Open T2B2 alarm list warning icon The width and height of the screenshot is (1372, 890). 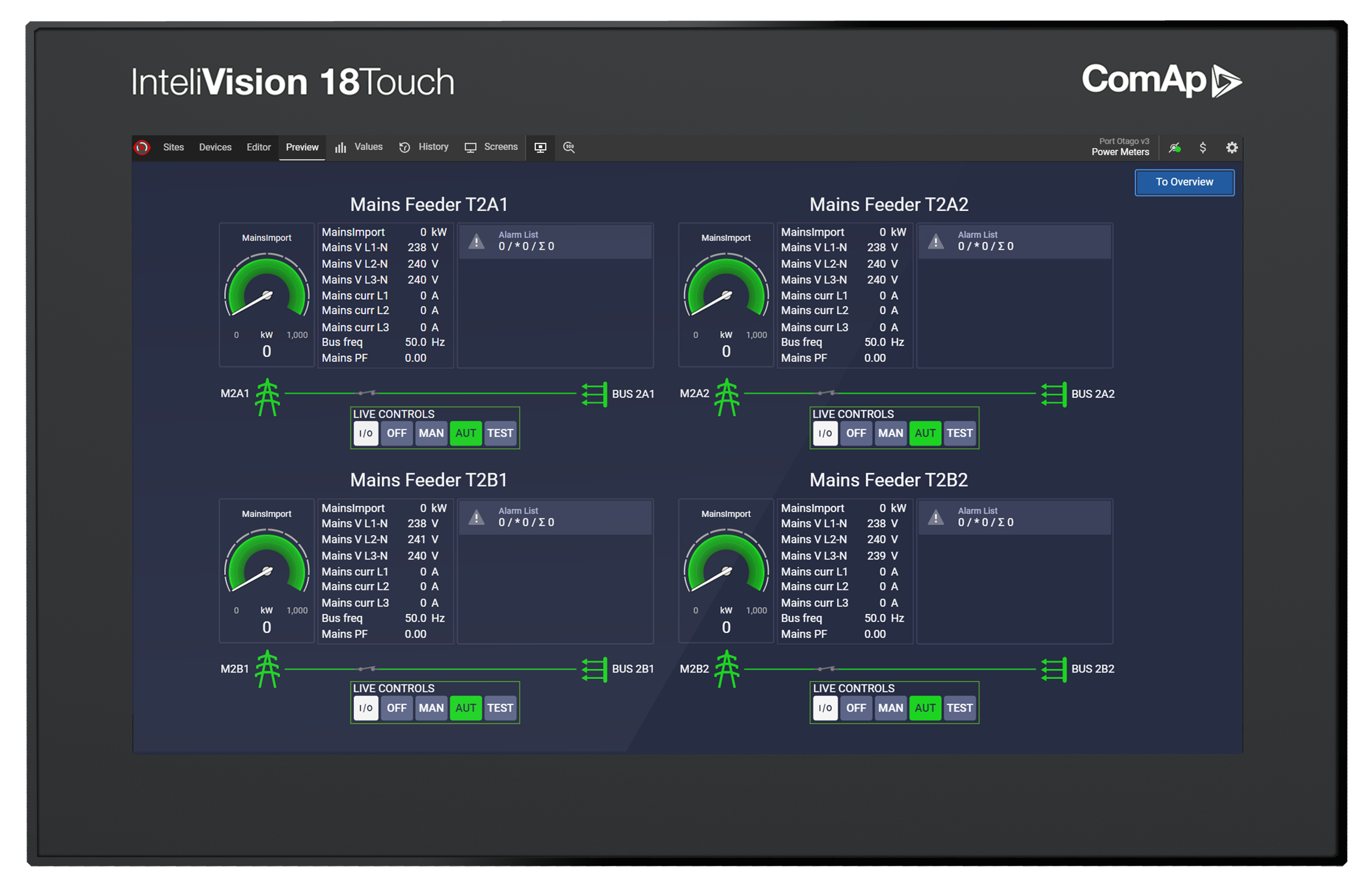tap(936, 518)
